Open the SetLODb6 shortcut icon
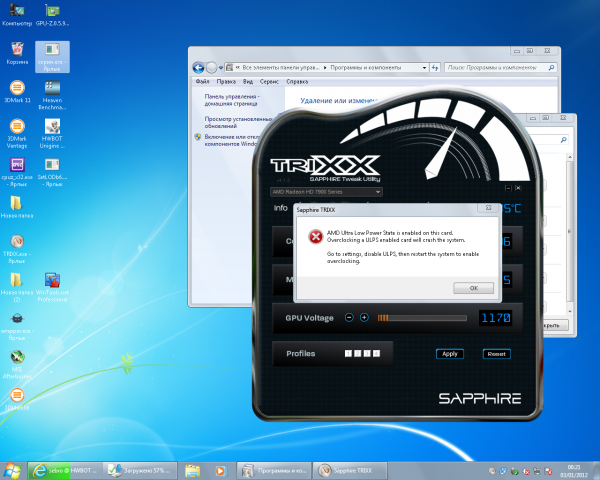 click(52, 172)
